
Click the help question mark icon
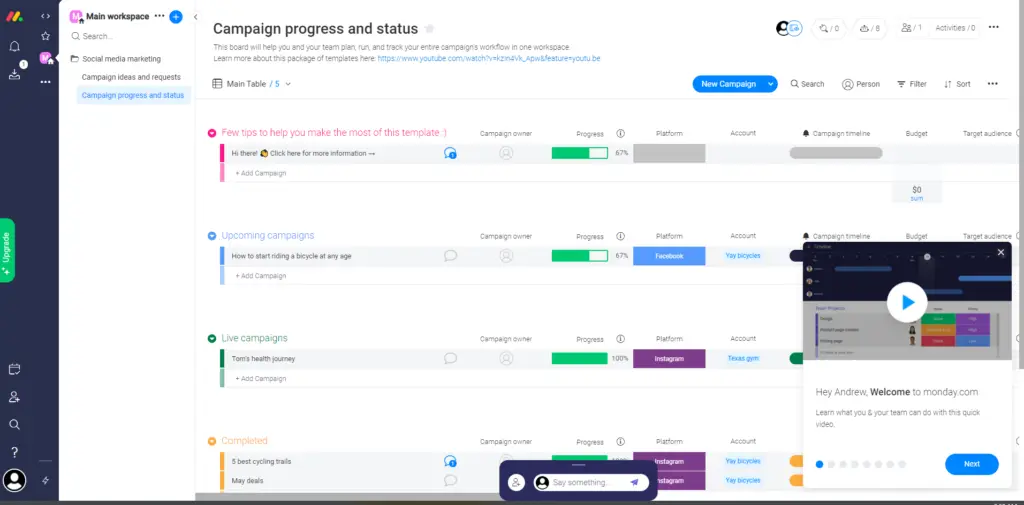[x=15, y=452]
